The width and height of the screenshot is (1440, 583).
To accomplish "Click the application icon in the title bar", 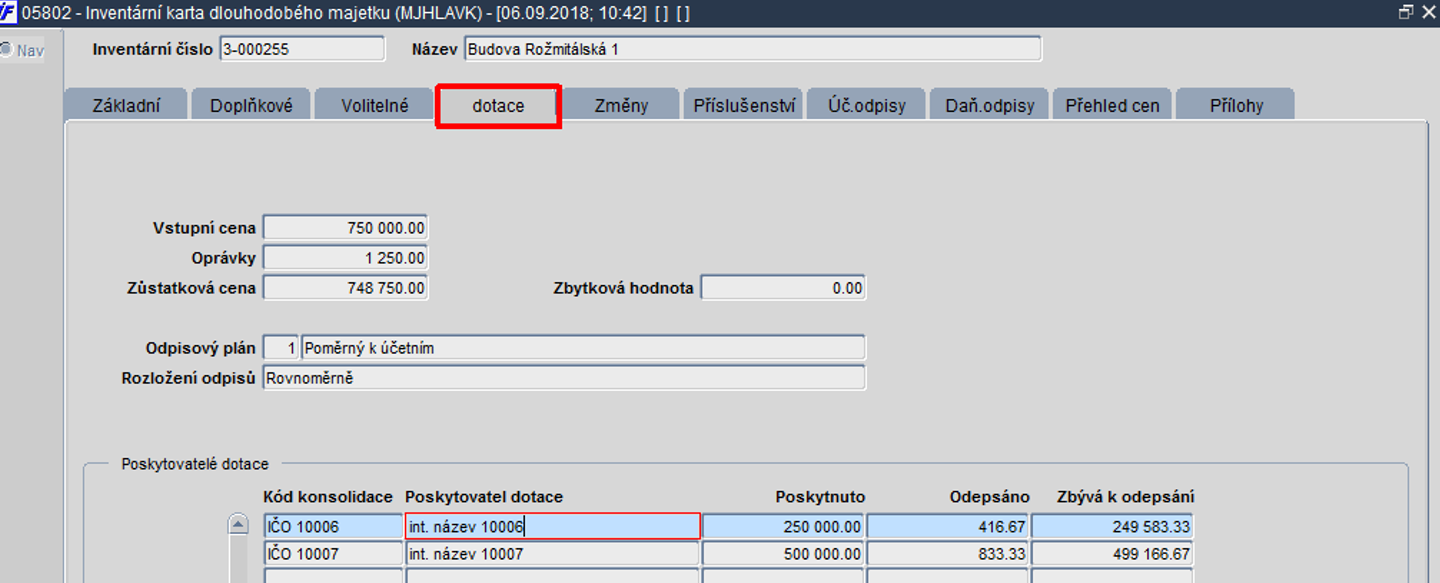I will (9, 12).
